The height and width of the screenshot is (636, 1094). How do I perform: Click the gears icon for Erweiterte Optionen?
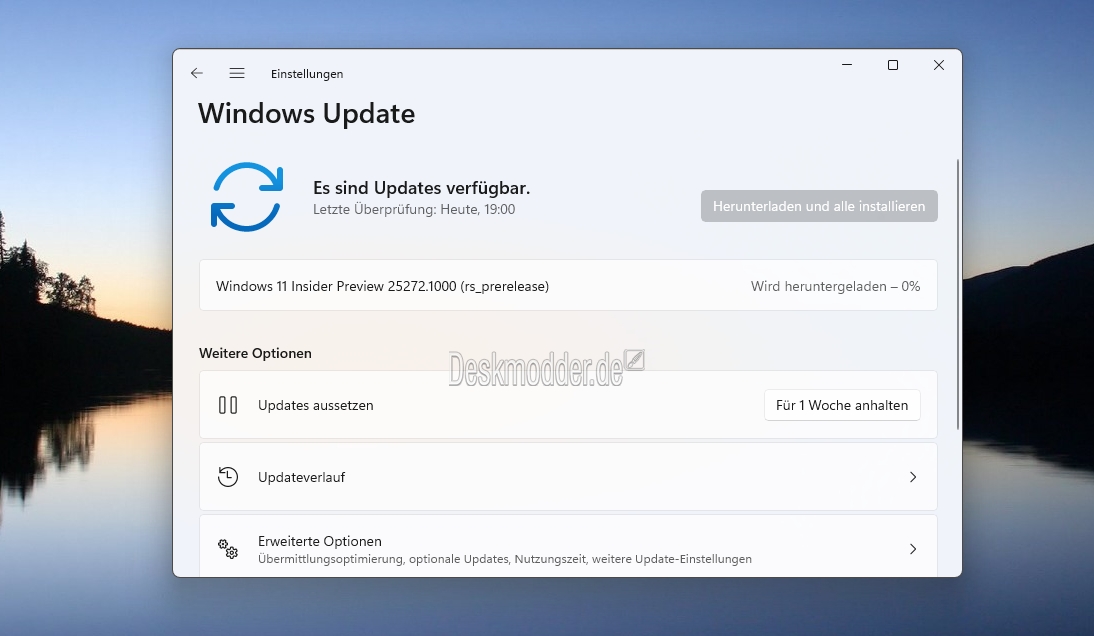(228, 549)
